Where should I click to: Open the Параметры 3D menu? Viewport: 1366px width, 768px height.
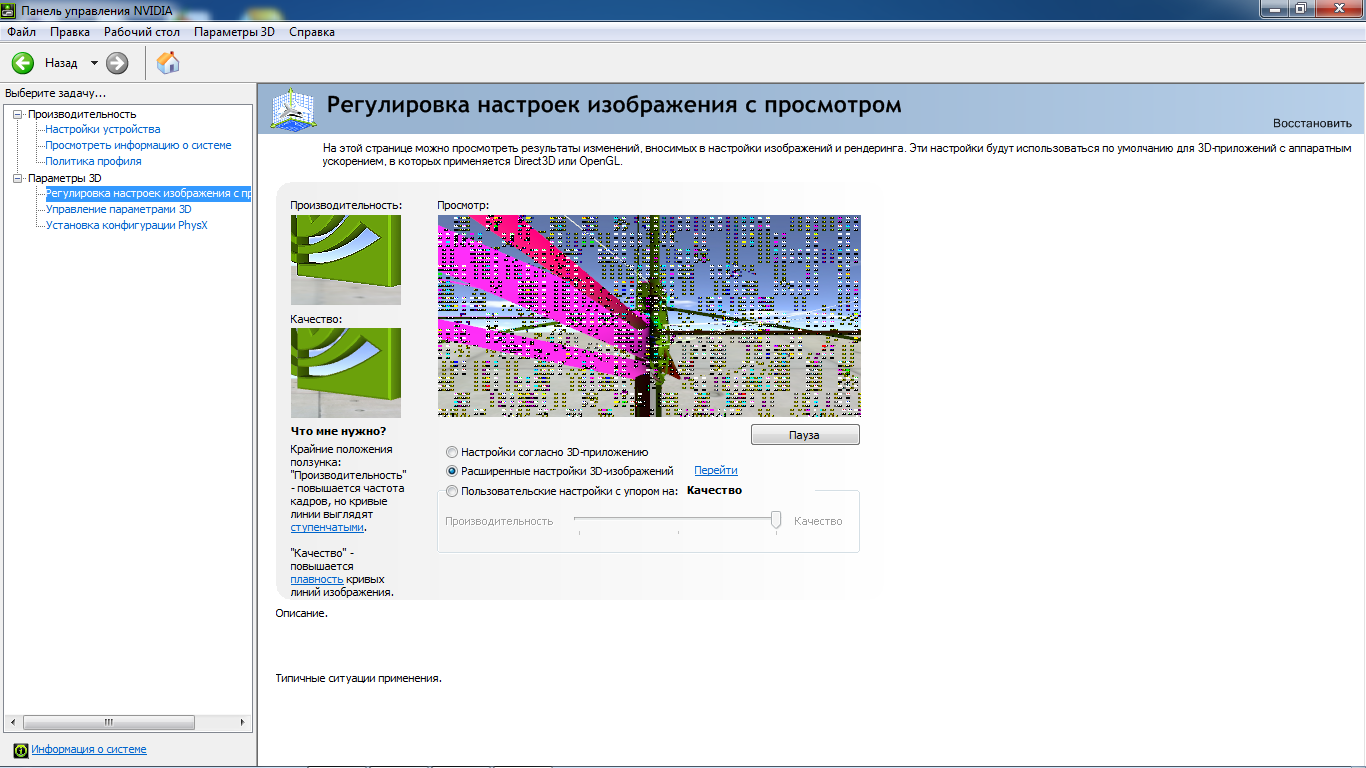tap(234, 32)
